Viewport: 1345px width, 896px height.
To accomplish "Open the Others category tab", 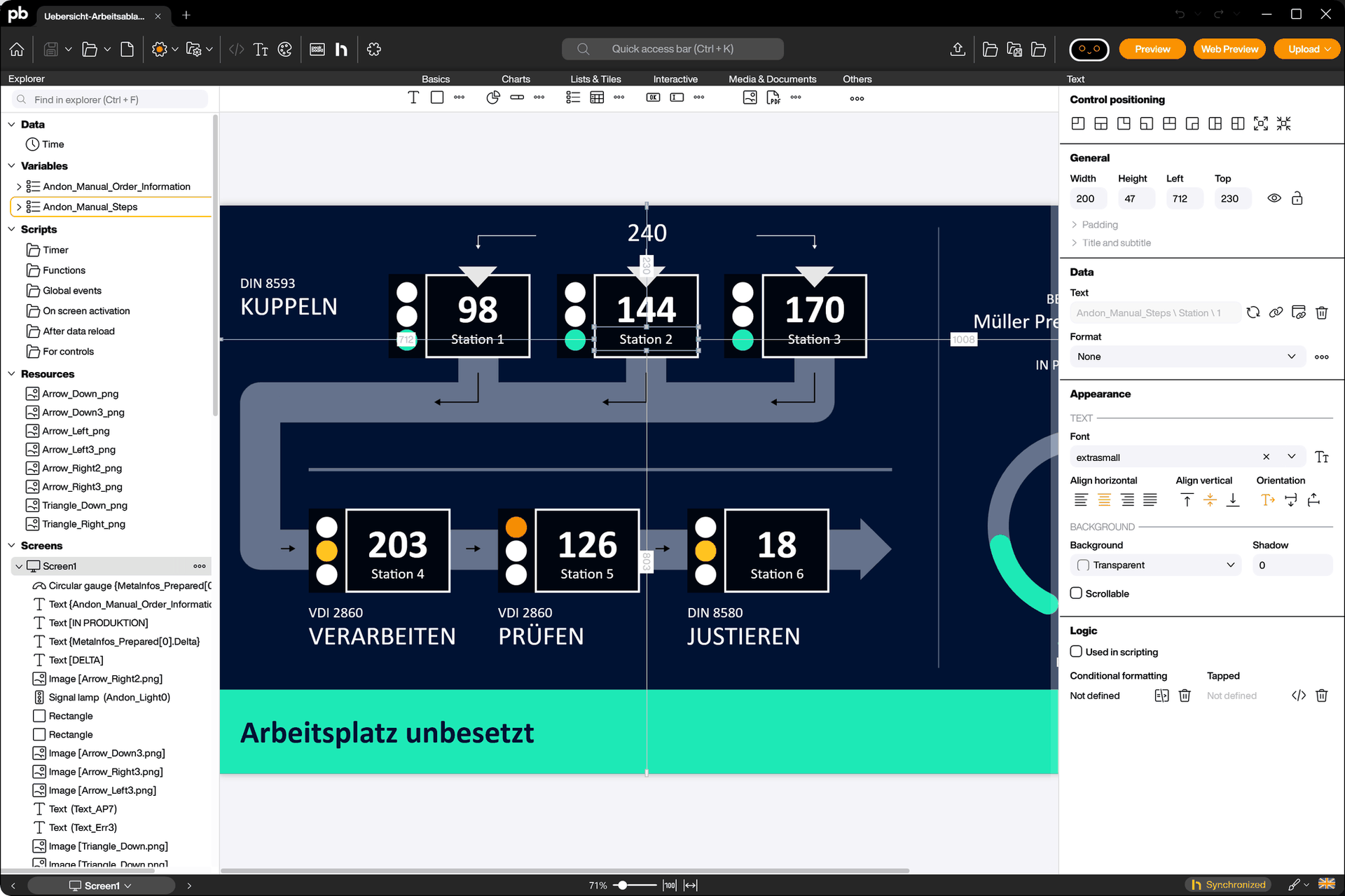I will (857, 79).
